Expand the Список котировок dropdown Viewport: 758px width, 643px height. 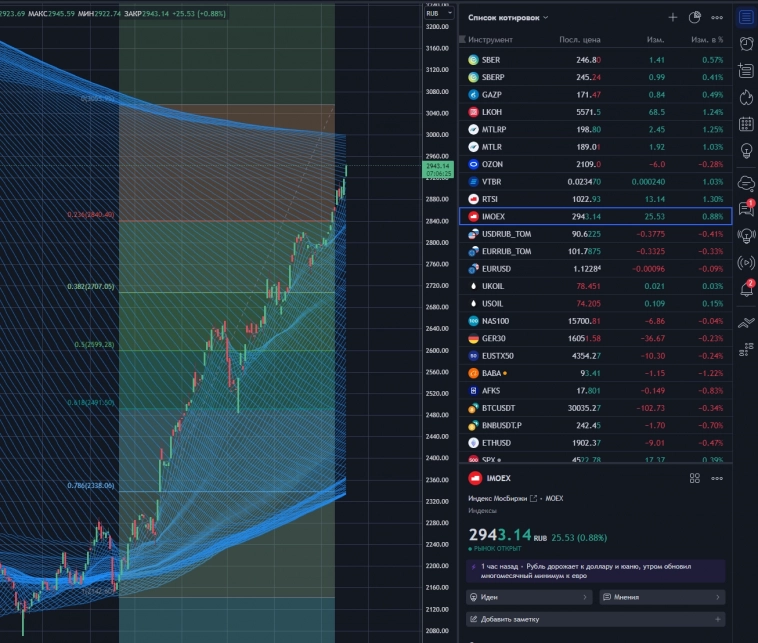coord(510,17)
